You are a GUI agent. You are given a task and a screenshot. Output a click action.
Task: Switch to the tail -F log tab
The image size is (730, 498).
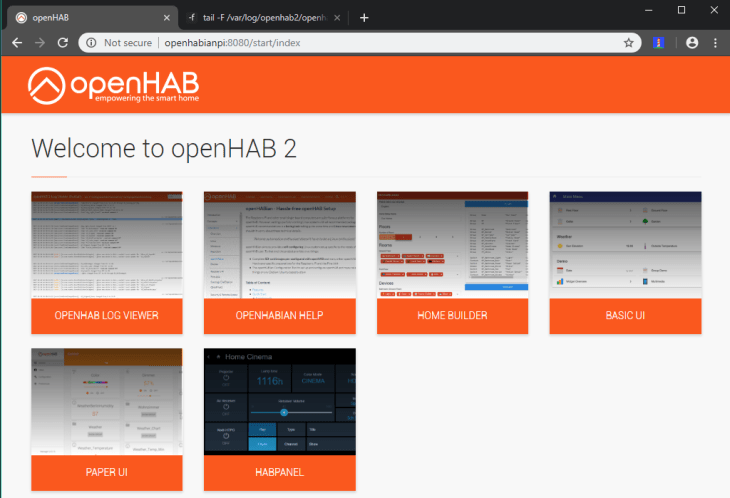point(260,17)
